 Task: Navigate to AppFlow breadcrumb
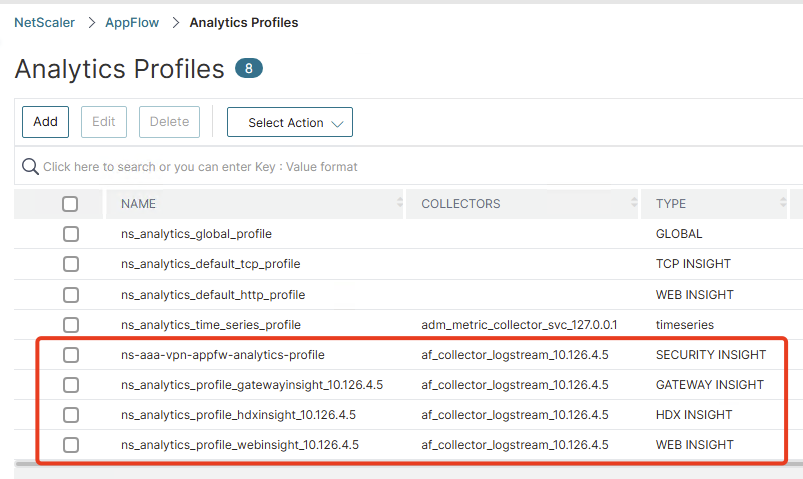[132, 23]
